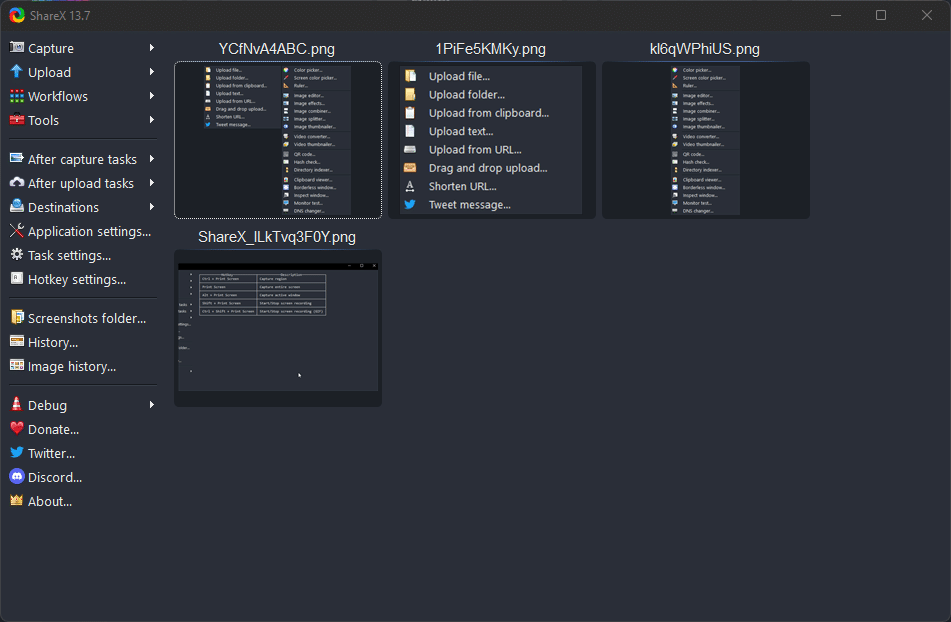951x622 pixels.
Task: Click the Donate heart icon
Action: (x=17, y=429)
